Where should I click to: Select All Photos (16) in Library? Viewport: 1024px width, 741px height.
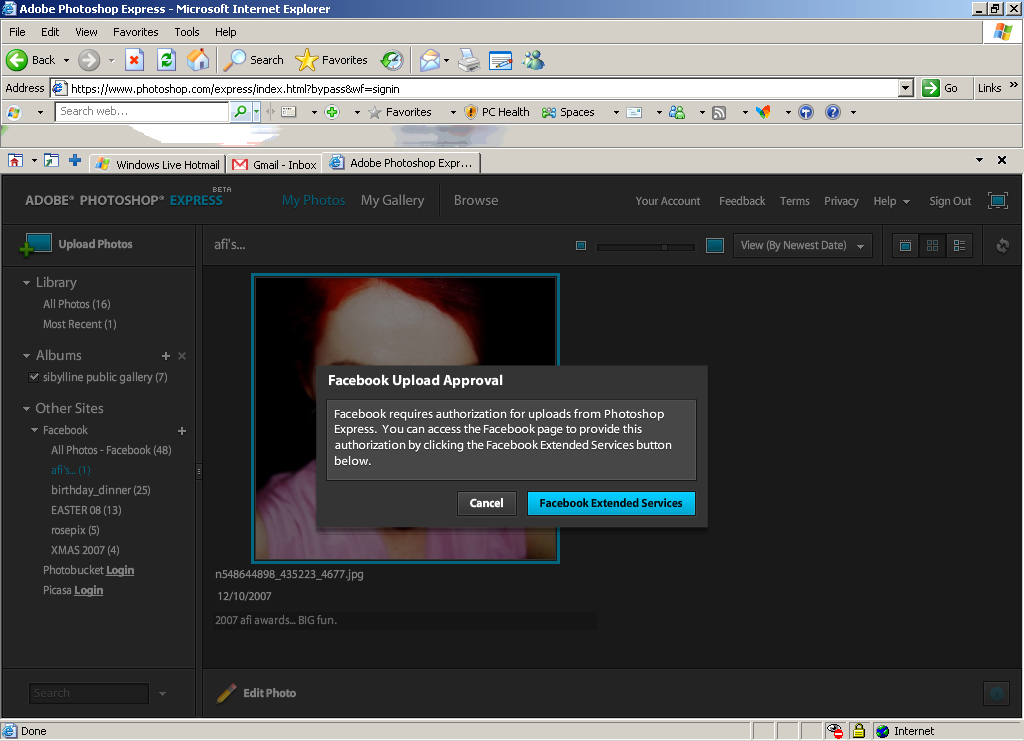(x=76, y=304)
